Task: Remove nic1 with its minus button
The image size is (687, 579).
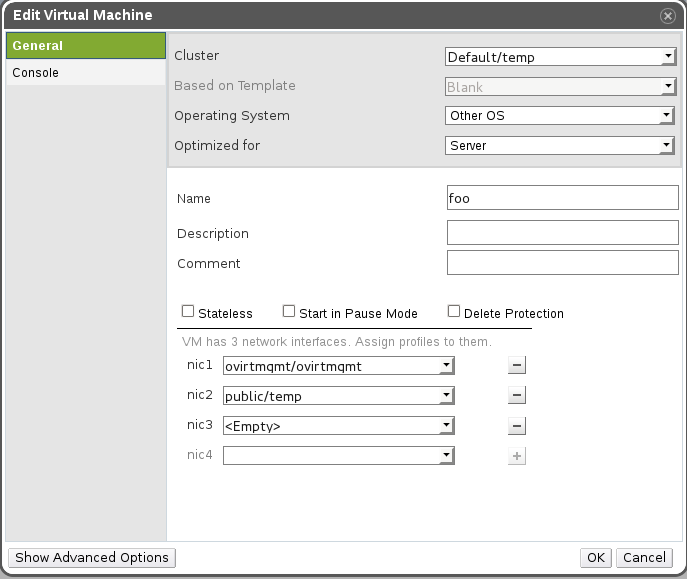Action: pos(517,366)
